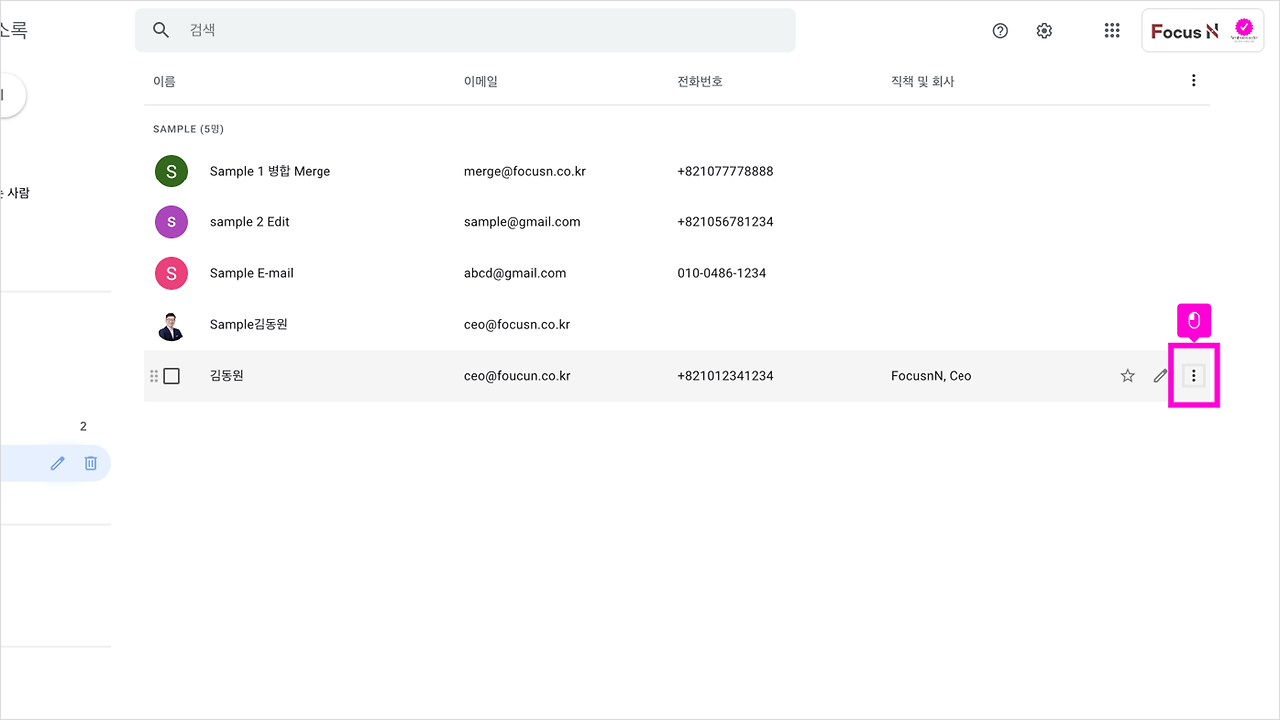Select the checkbox for 김동원
Image resolution: width=1280 pixels, height=720 pixels.
coord(171,376)
